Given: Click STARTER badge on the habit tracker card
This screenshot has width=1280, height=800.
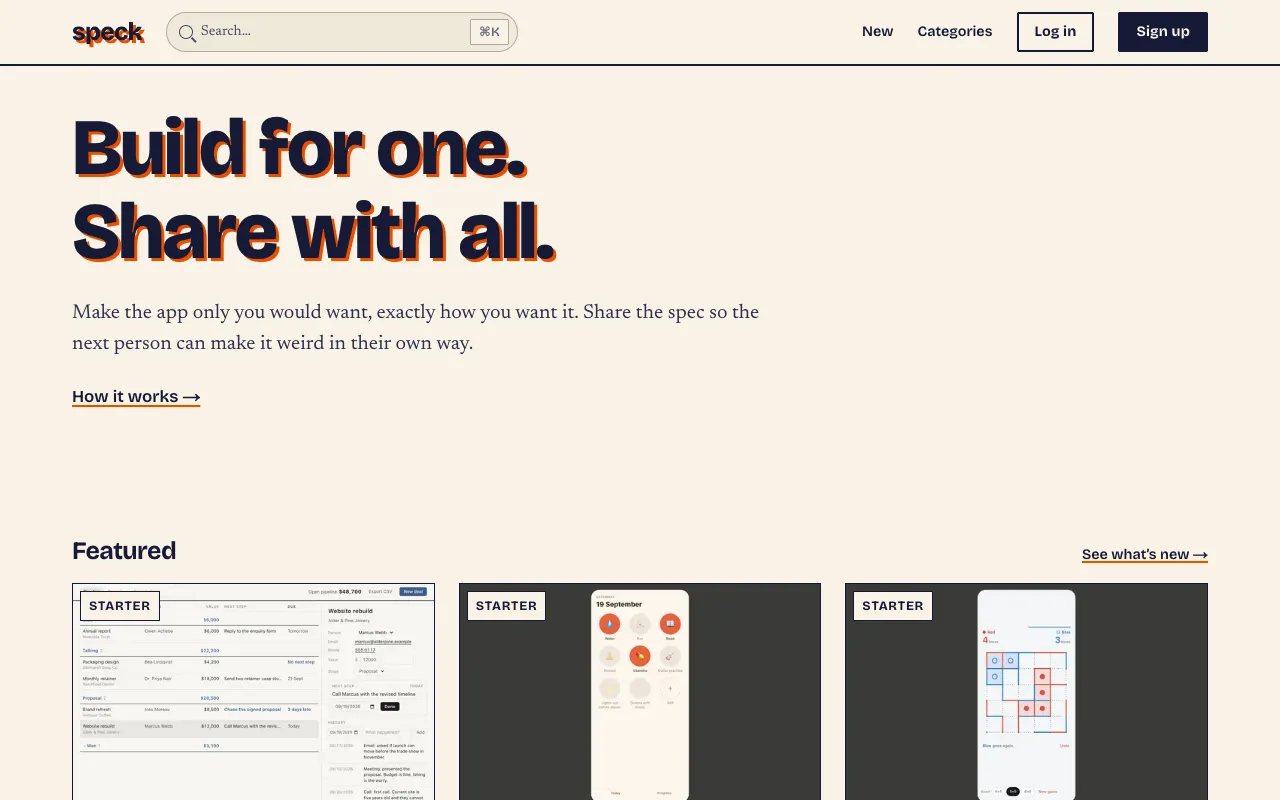Looking at the screenshot, I should pos(506,606).
